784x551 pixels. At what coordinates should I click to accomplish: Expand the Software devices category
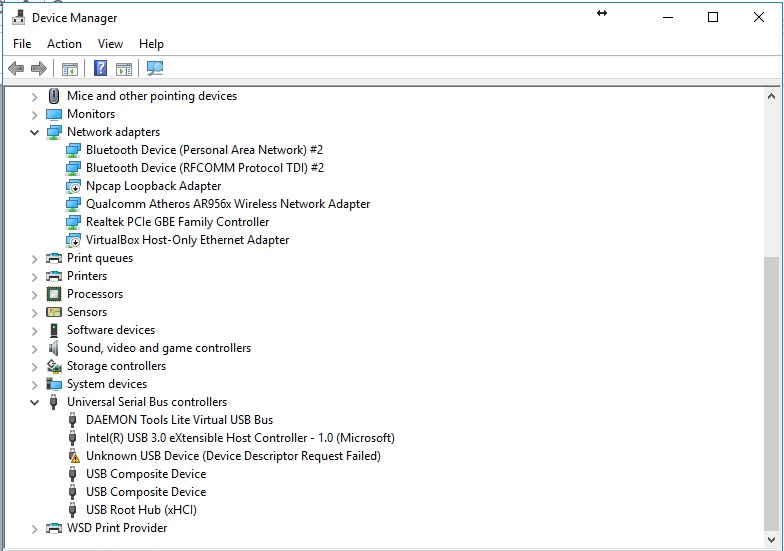(x=34, y=330)
